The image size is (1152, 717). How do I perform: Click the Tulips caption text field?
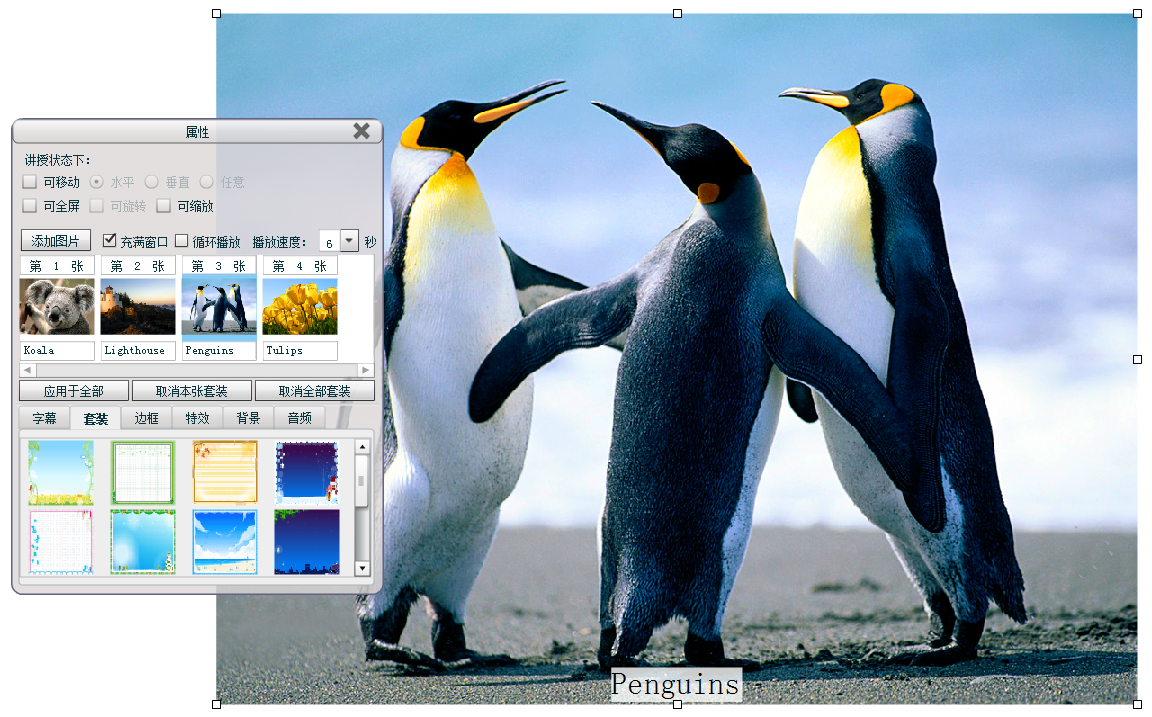(x=300, y=351)
